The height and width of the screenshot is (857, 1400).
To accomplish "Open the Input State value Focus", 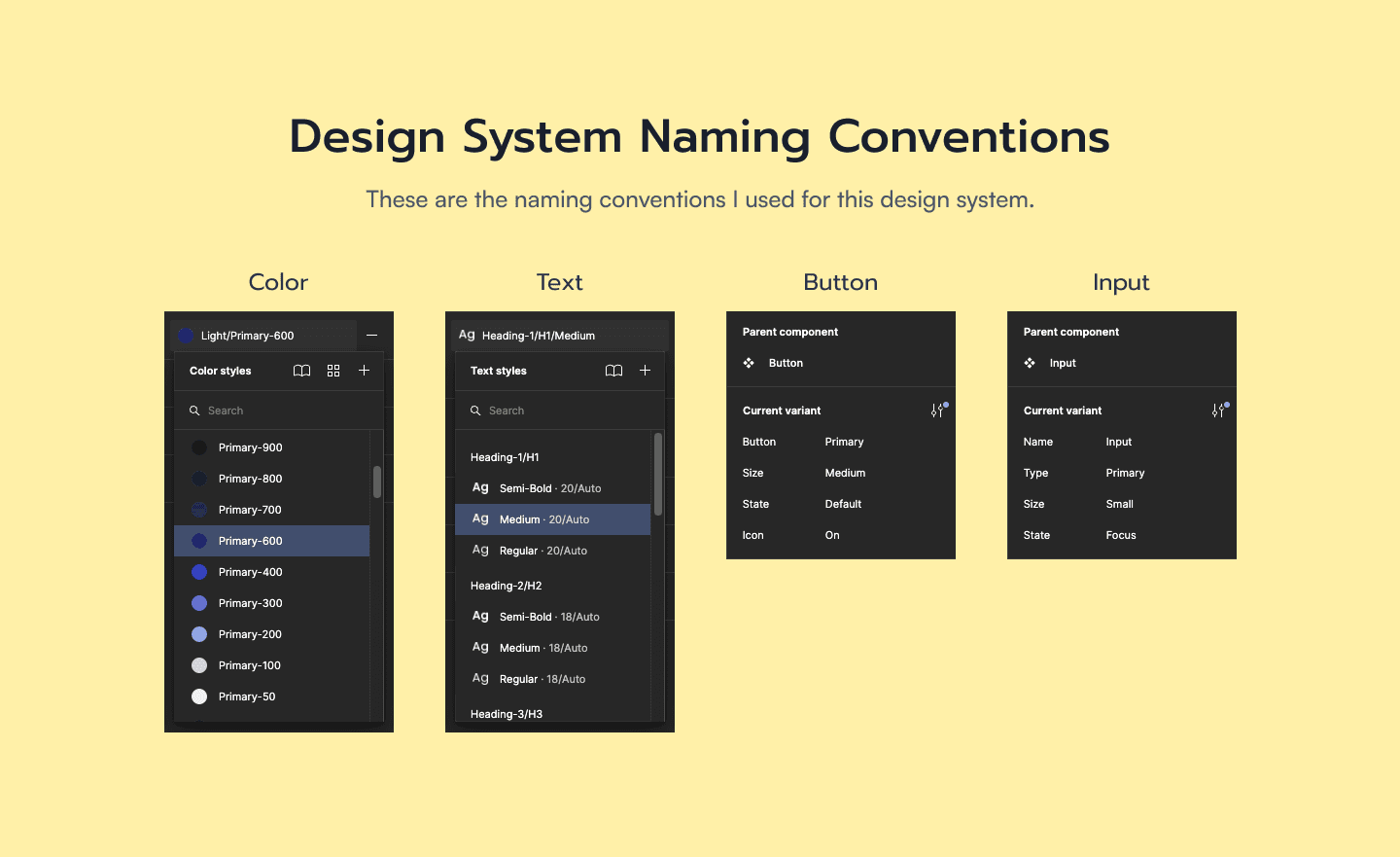I will coord(1121,535).
